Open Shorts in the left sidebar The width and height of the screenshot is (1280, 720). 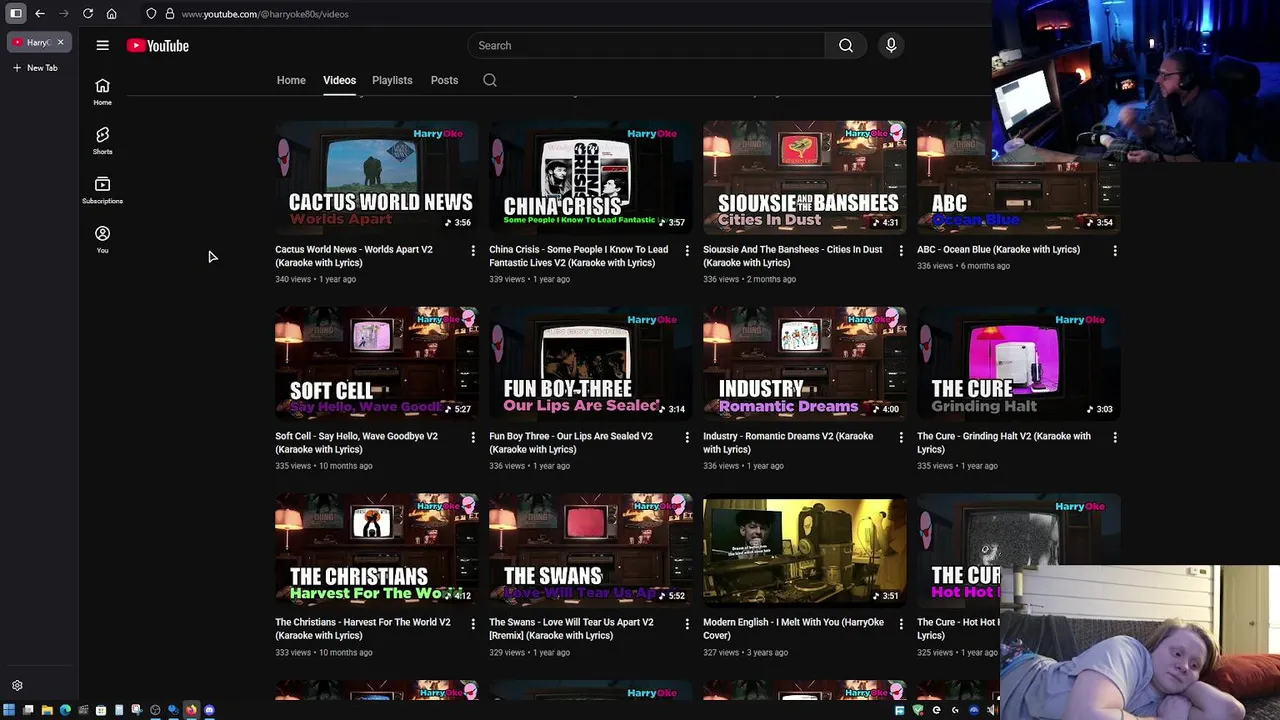[x=102, y=141]
